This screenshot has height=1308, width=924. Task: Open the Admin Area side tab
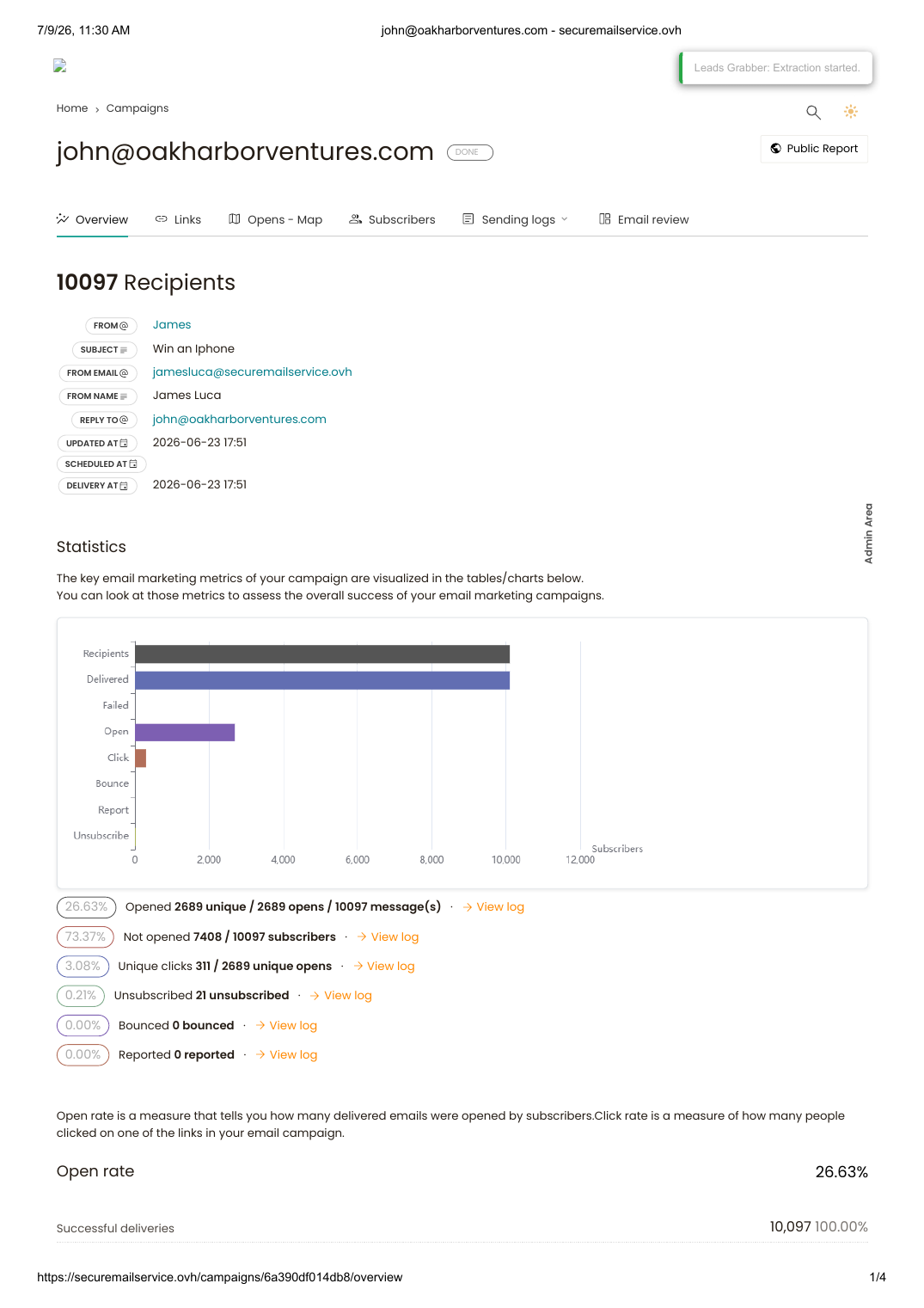tap(868, 533)
